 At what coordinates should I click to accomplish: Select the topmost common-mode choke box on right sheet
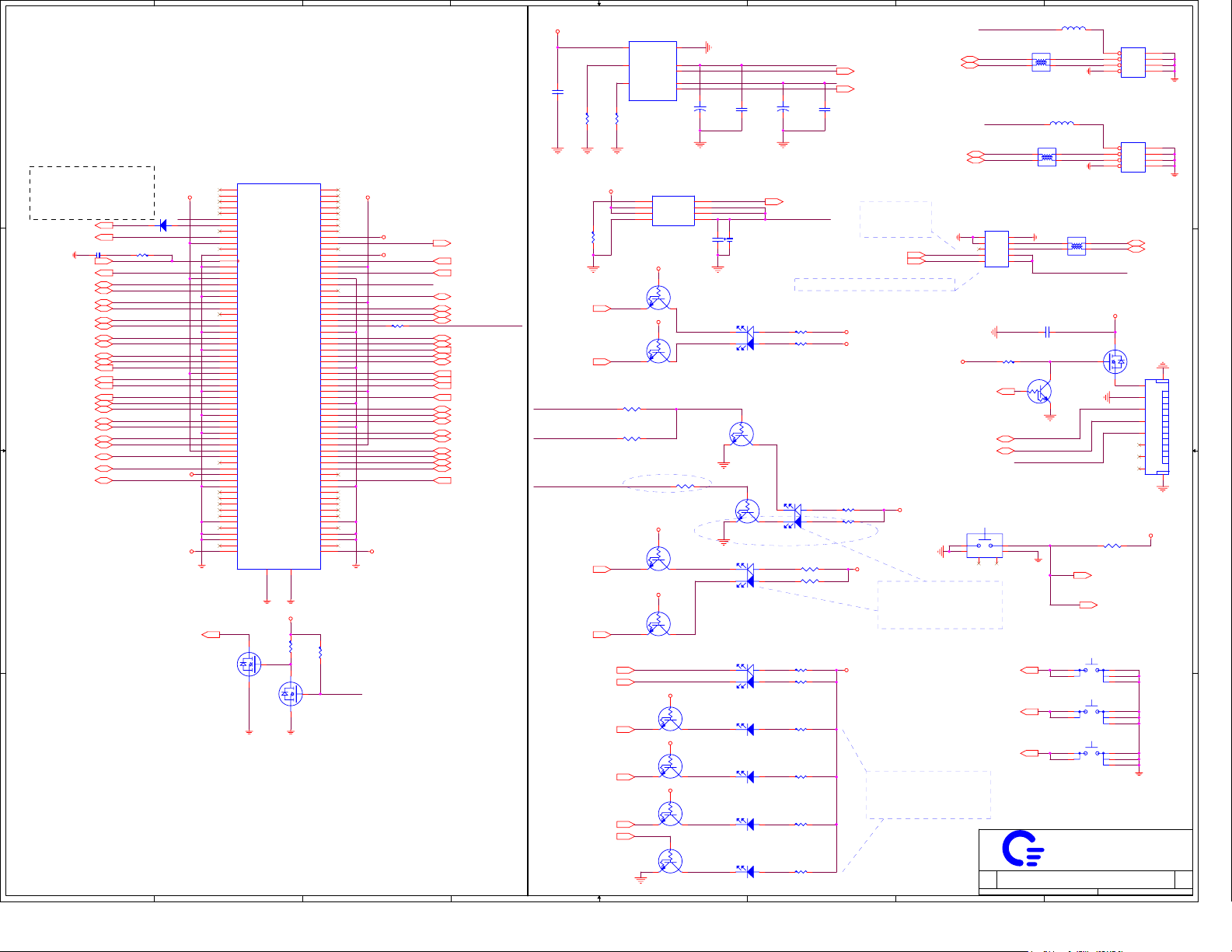point(1041,62)
